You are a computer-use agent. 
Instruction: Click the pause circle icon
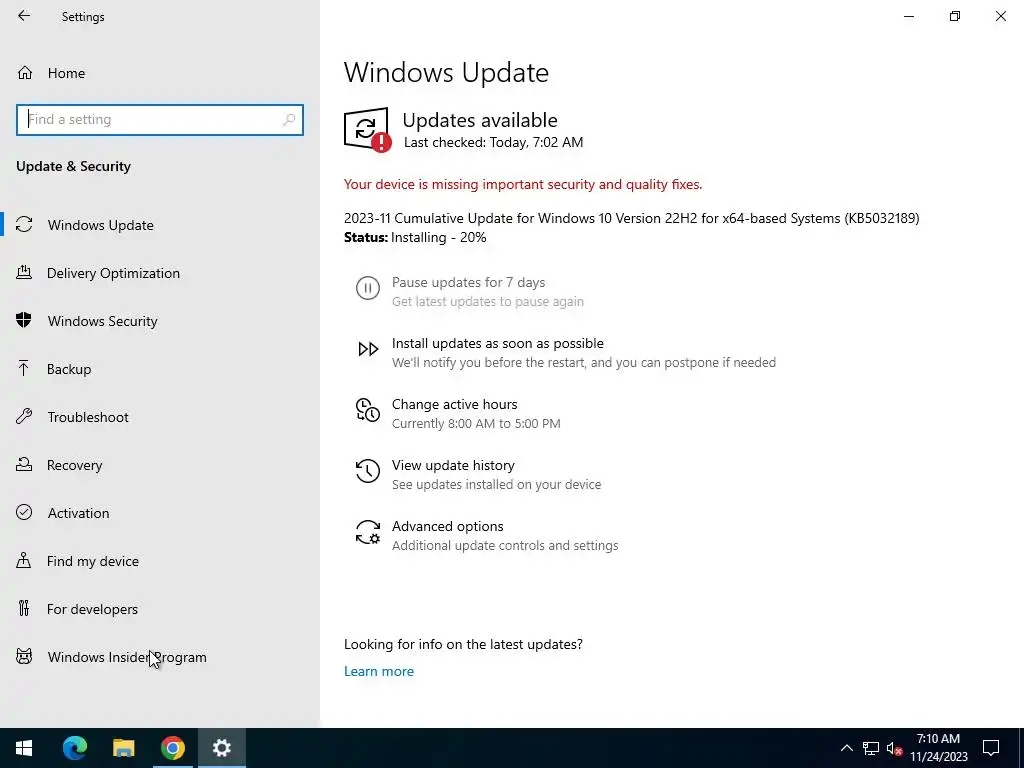point(368,288)
